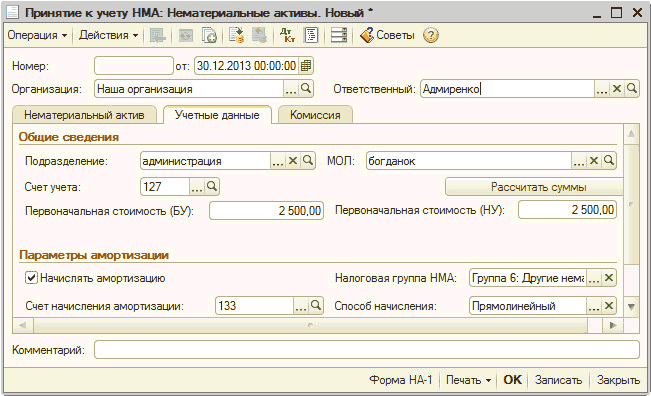Open account 133 via magnifier icon
The image size is (651, 396).
pyautogui.click(x=316, y=306)
